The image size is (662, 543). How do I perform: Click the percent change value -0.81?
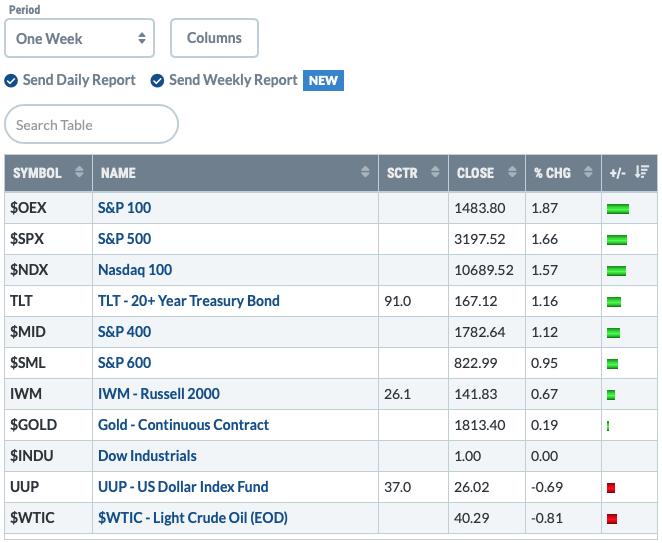click(x=547, y=518)
